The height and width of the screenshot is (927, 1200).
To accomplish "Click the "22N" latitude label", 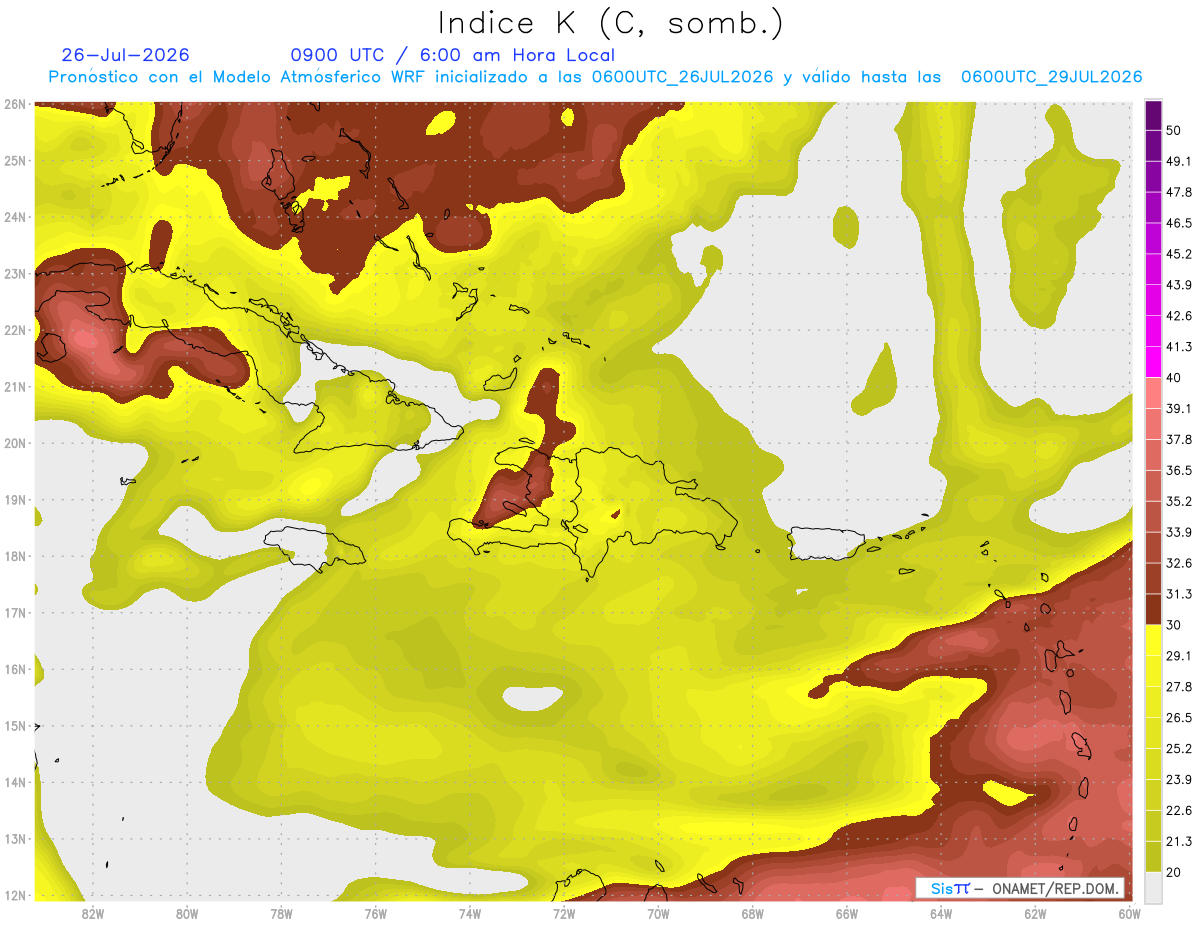I will click(x=15, y=330).
